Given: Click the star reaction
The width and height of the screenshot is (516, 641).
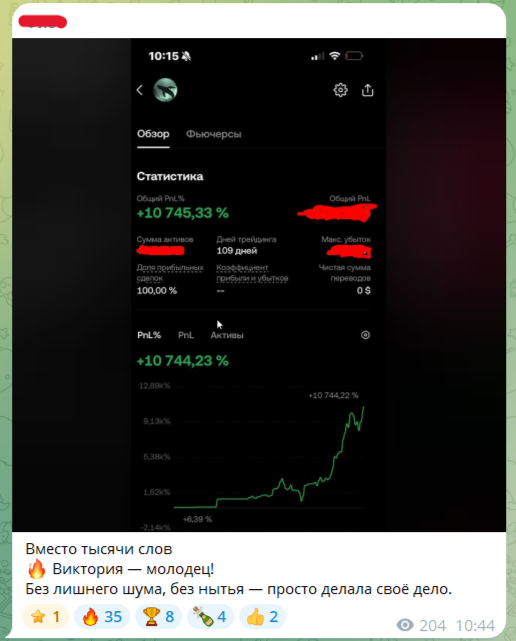Looking at the screenshot, I should click(45, 616).
